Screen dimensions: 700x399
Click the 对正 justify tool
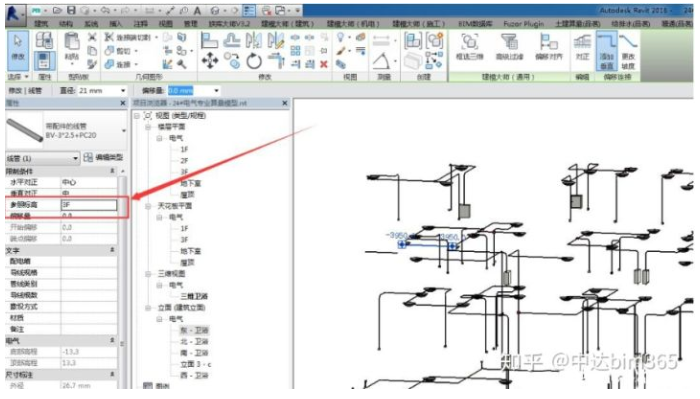coord(582,48)
